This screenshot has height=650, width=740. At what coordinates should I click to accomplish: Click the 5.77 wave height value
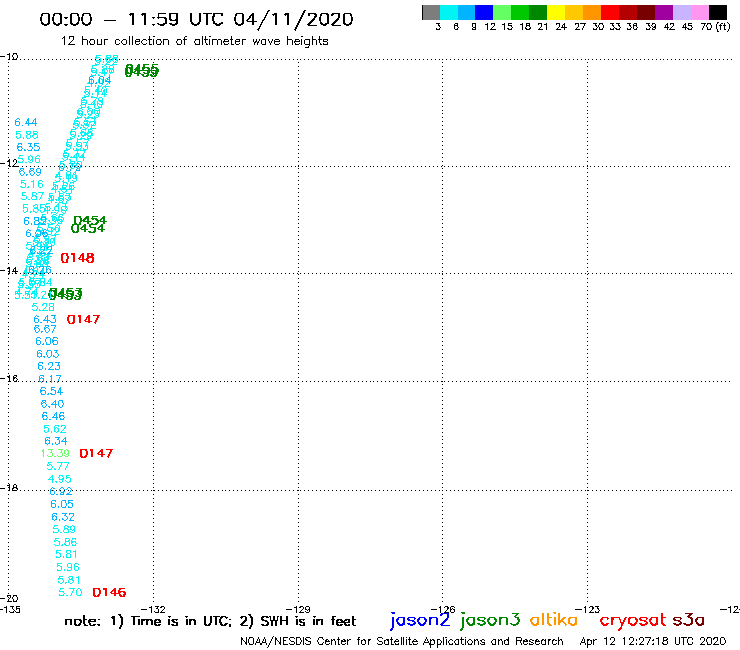pos(58,466)
